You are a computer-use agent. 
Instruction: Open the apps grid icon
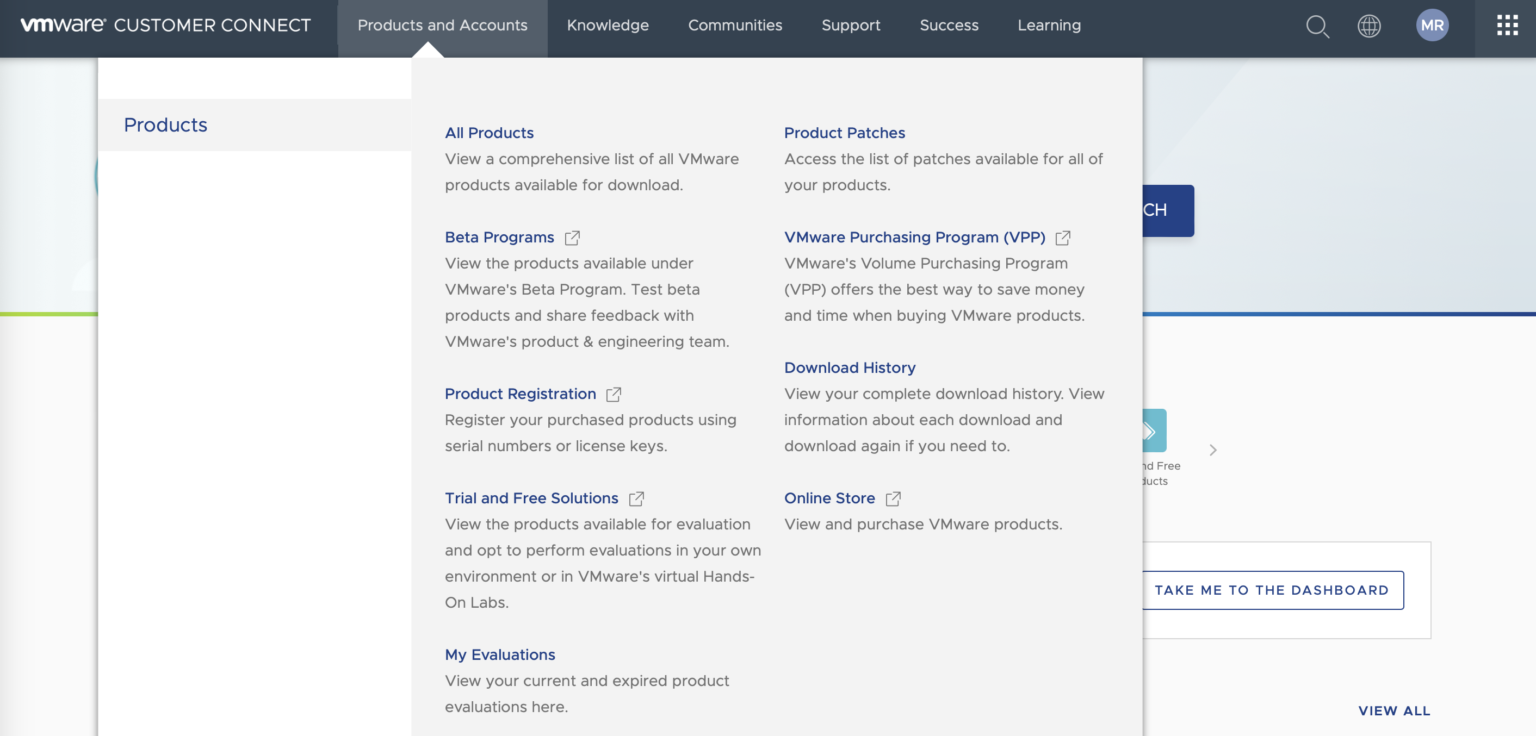pos(1507,26)
